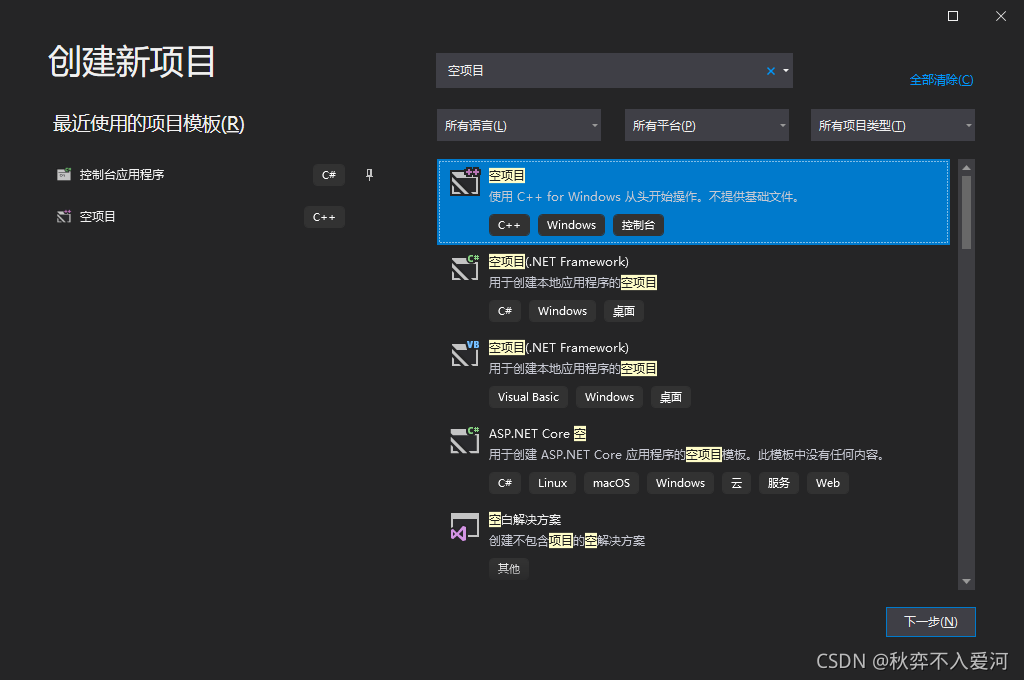
Task: Click the Windows tag beside the C++ tag
Action: tap(571, 225)
